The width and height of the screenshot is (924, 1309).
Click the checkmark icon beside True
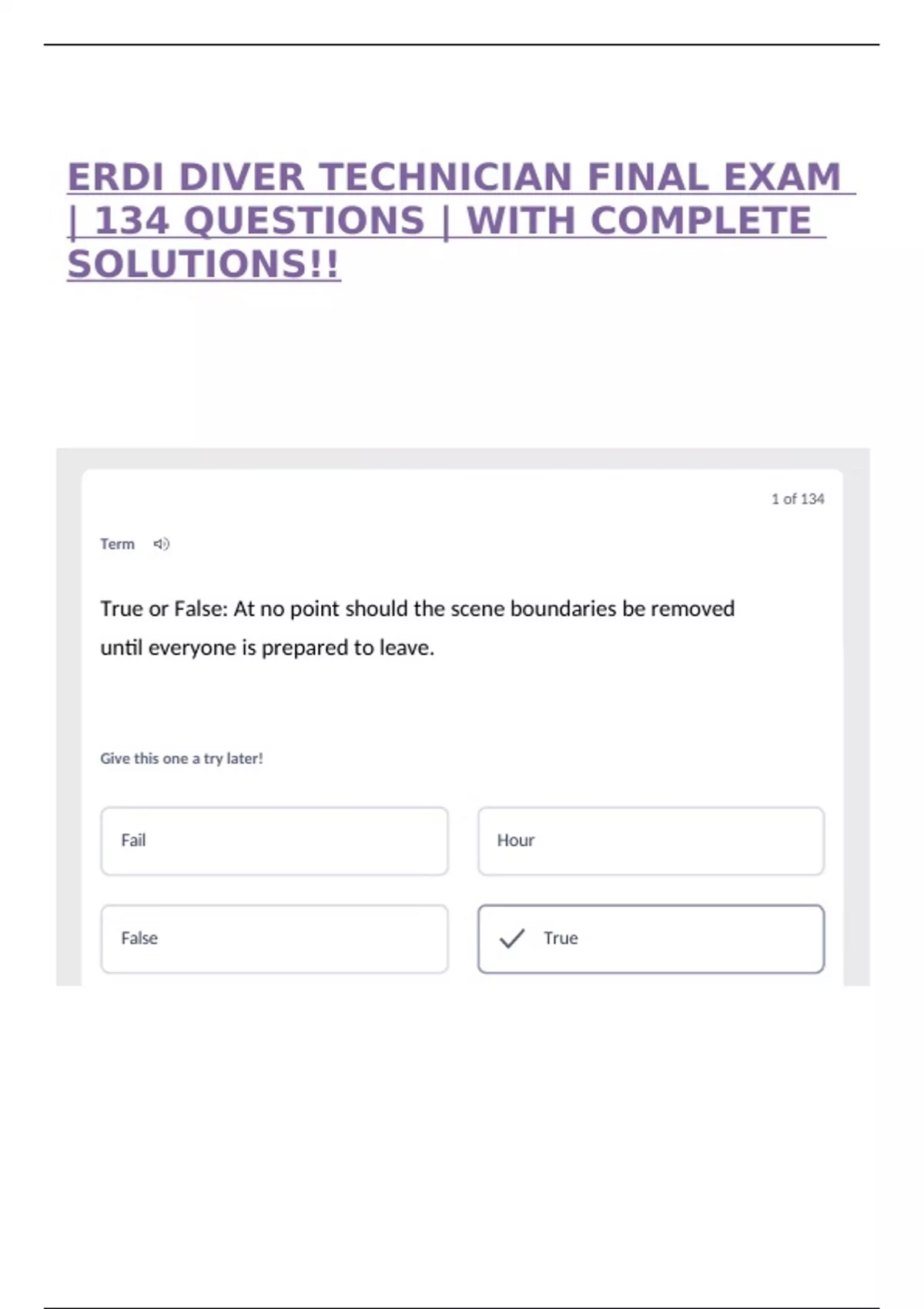pyautogui.click(x=512, y=939)
